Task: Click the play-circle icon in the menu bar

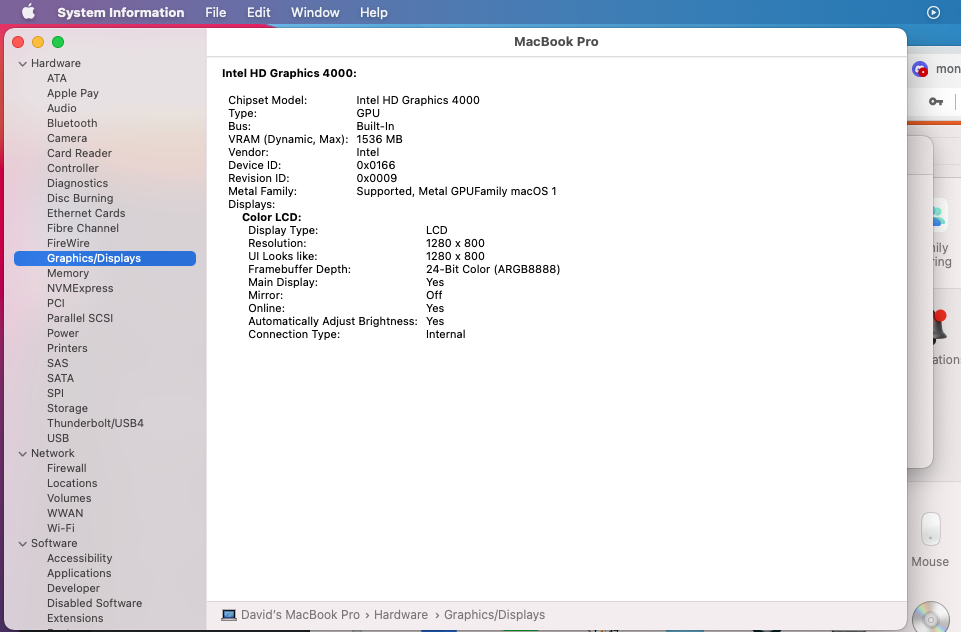Action: click(x=933, y=12)
